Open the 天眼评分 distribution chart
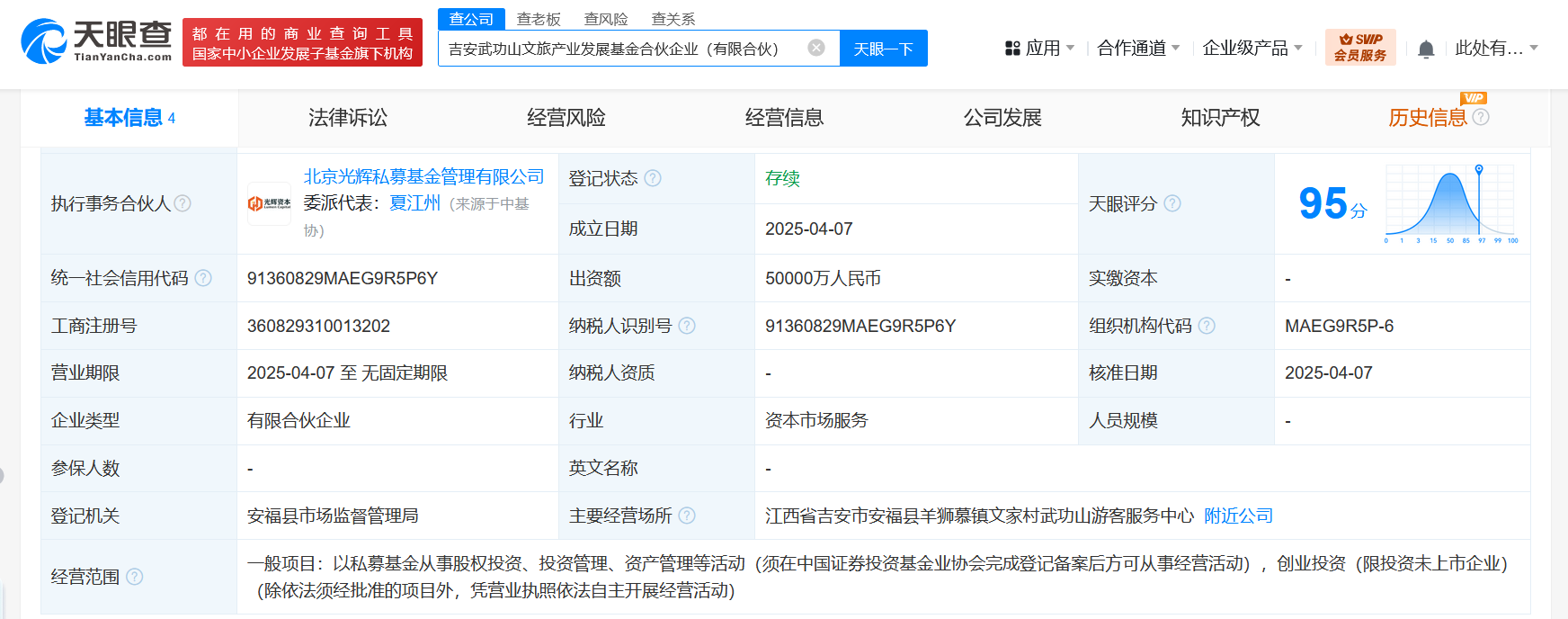 tap(1451, 204)
